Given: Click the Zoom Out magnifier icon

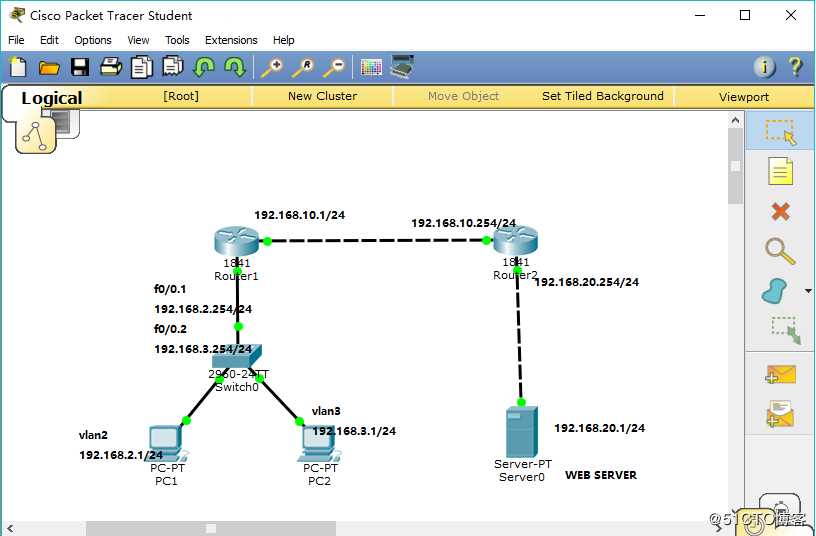Looking at the screenshot, I should pos(334,67).
